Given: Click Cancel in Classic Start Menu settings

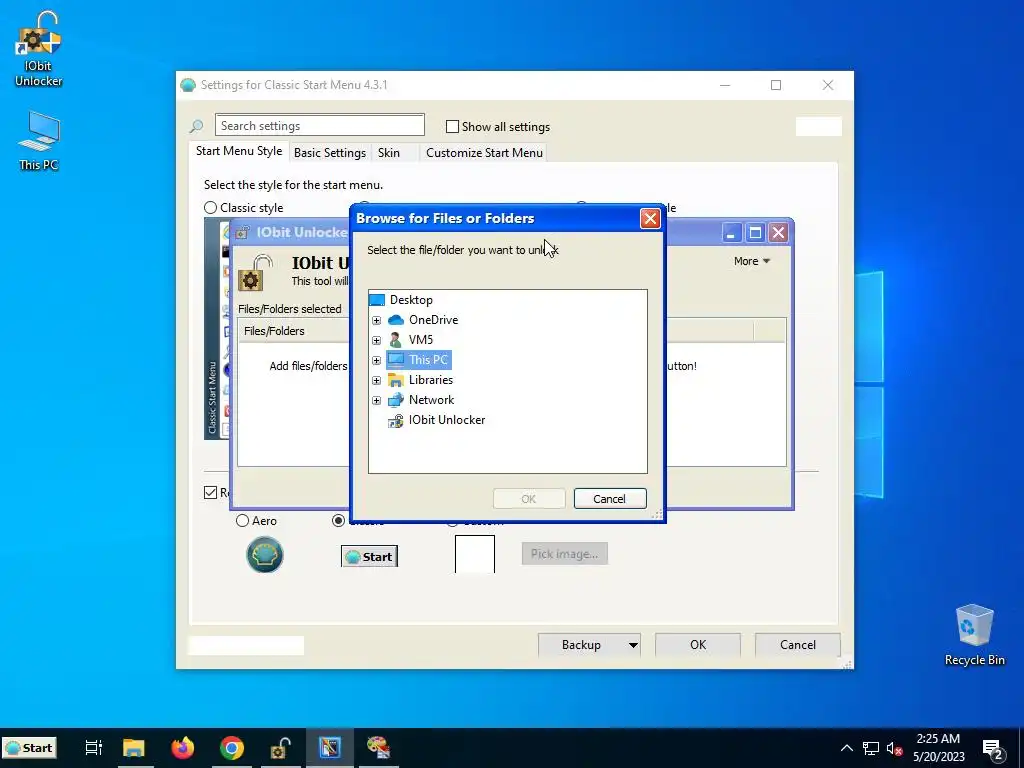Looking at the screenshot, I should tap(797, 645).
